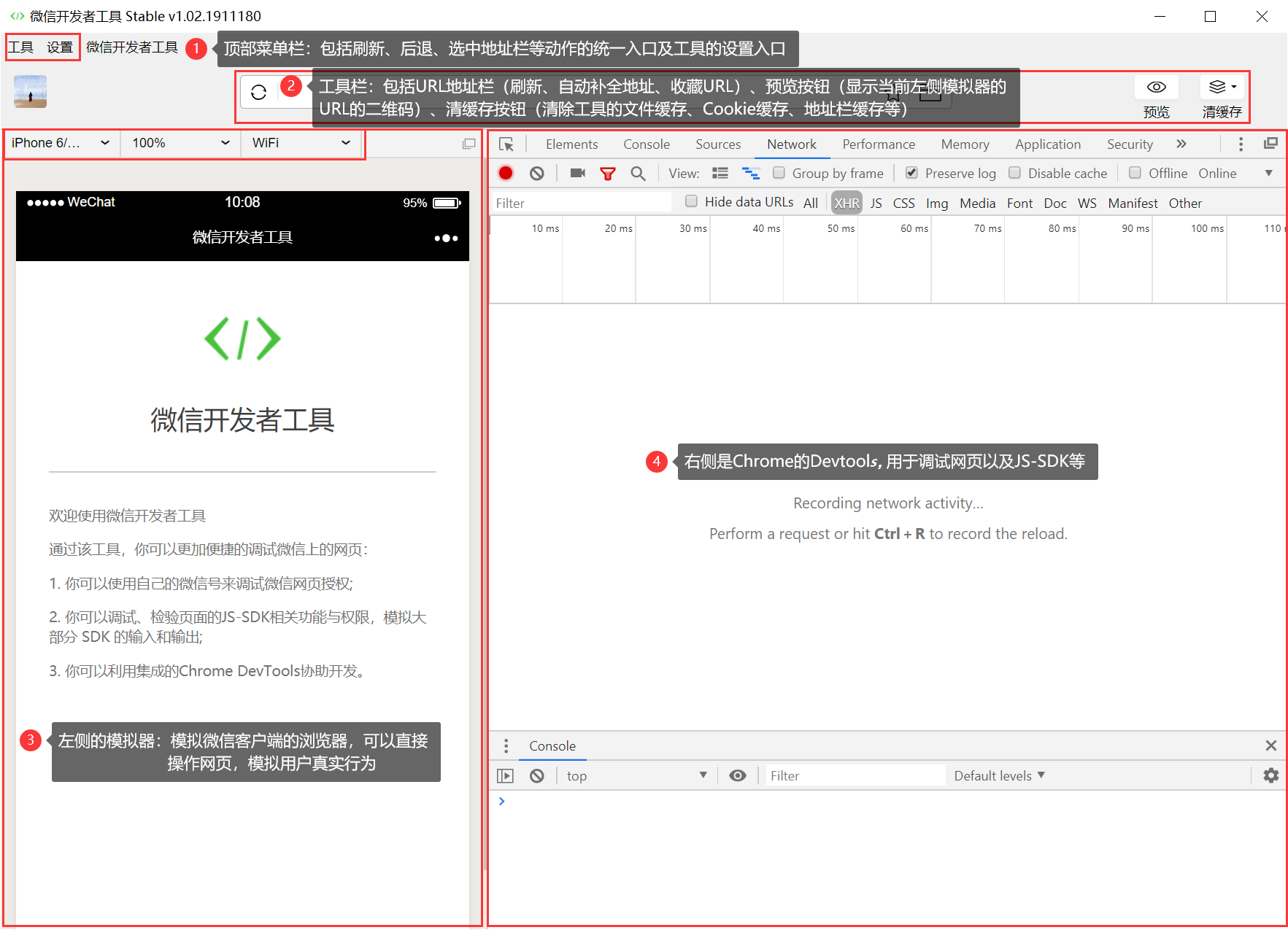Click the clear network log icon
Screen dimensions: 1288x930
[x=537, y=174]
